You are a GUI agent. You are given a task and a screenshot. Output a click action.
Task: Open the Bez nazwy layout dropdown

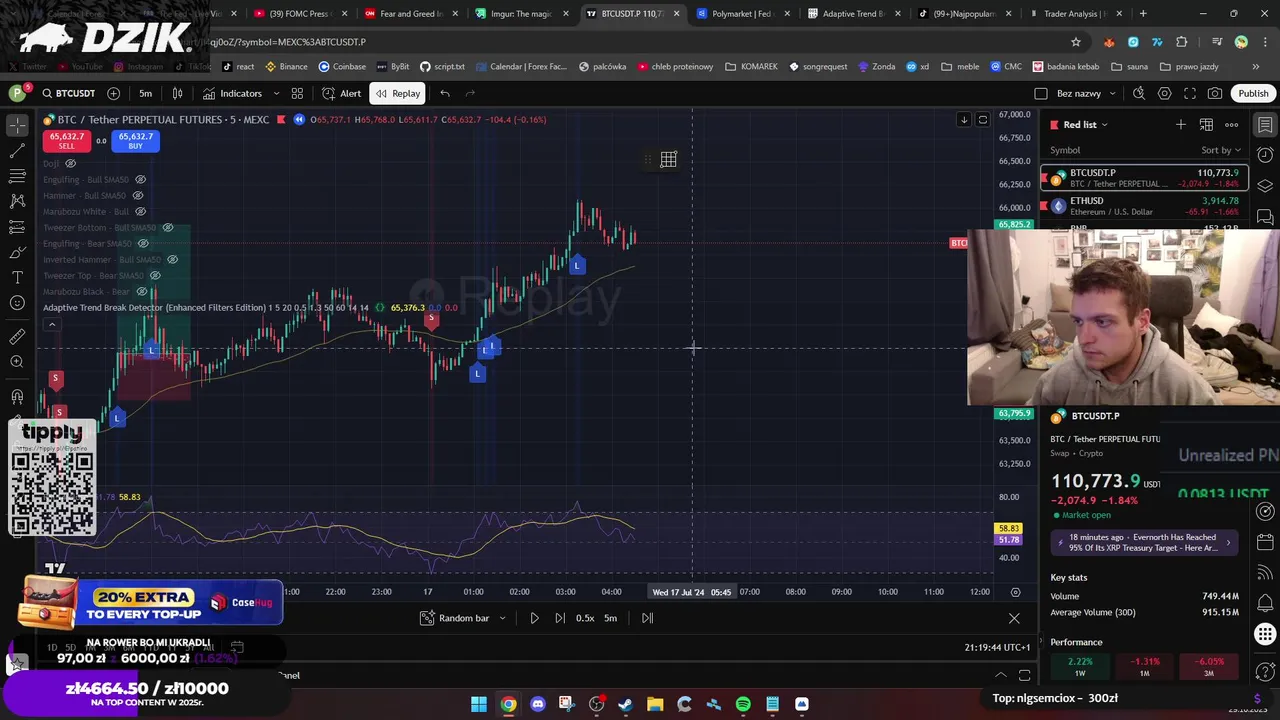coord(1086,93)
